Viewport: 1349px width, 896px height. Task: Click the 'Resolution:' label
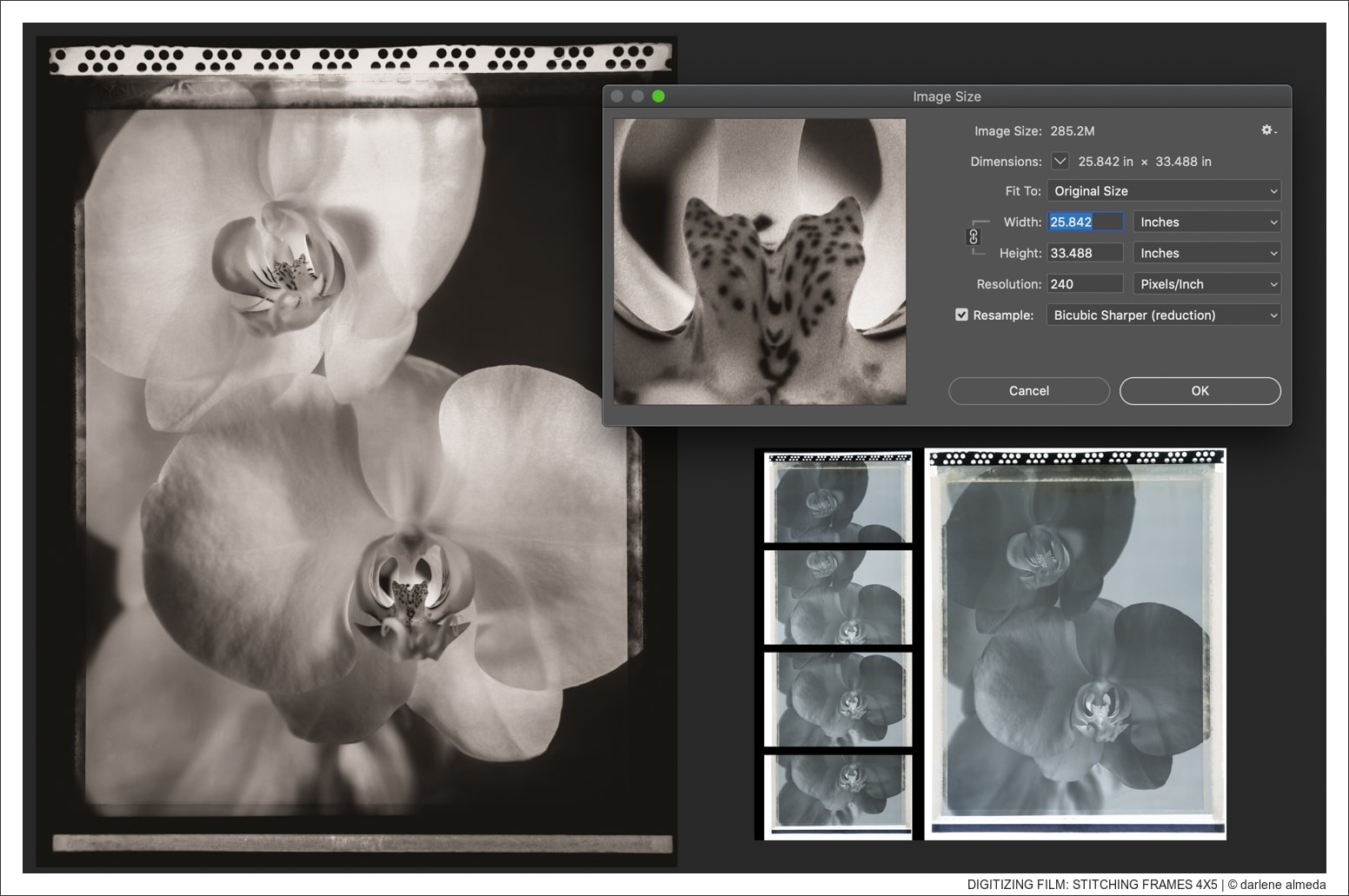pos(1008,284)
